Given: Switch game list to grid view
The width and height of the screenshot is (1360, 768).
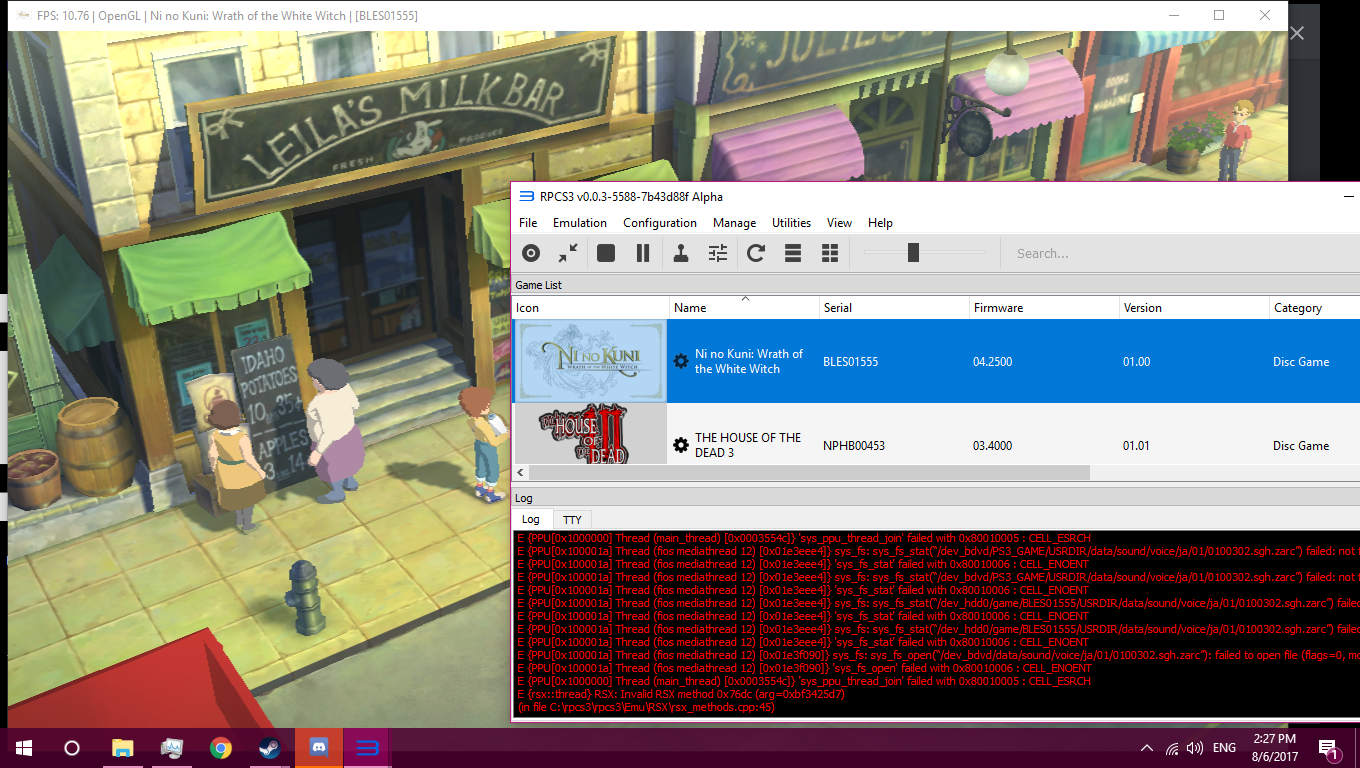Looking at the screenshot, I should click(830, 253).
